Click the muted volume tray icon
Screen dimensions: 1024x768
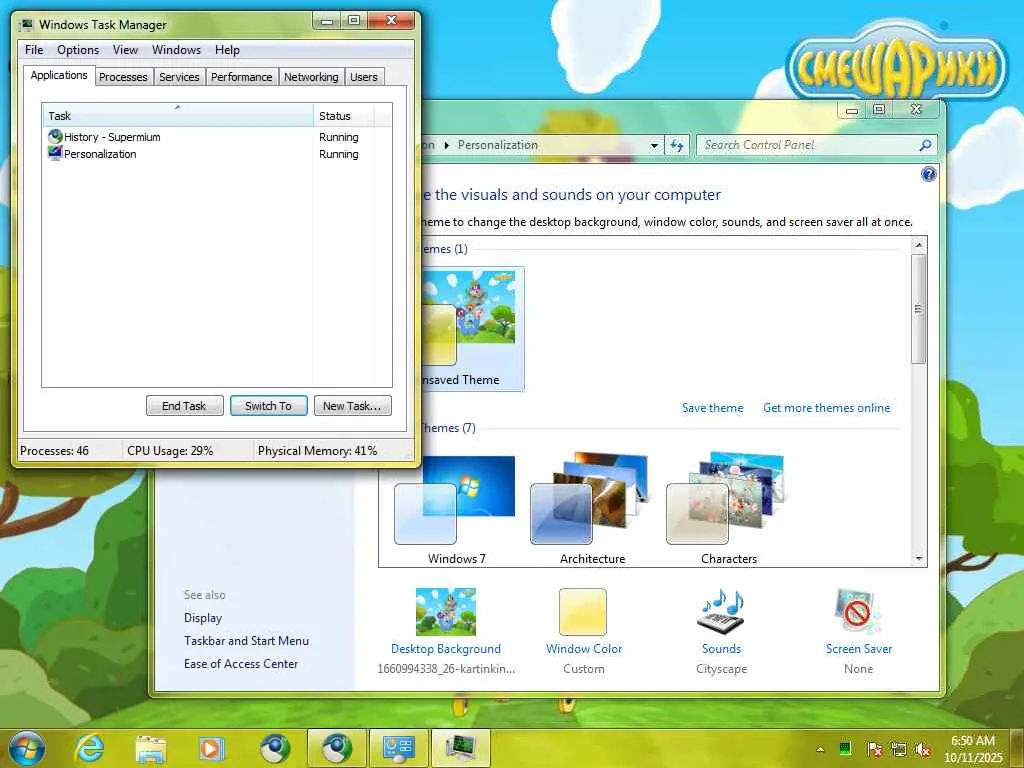click(x=923, y=749)
